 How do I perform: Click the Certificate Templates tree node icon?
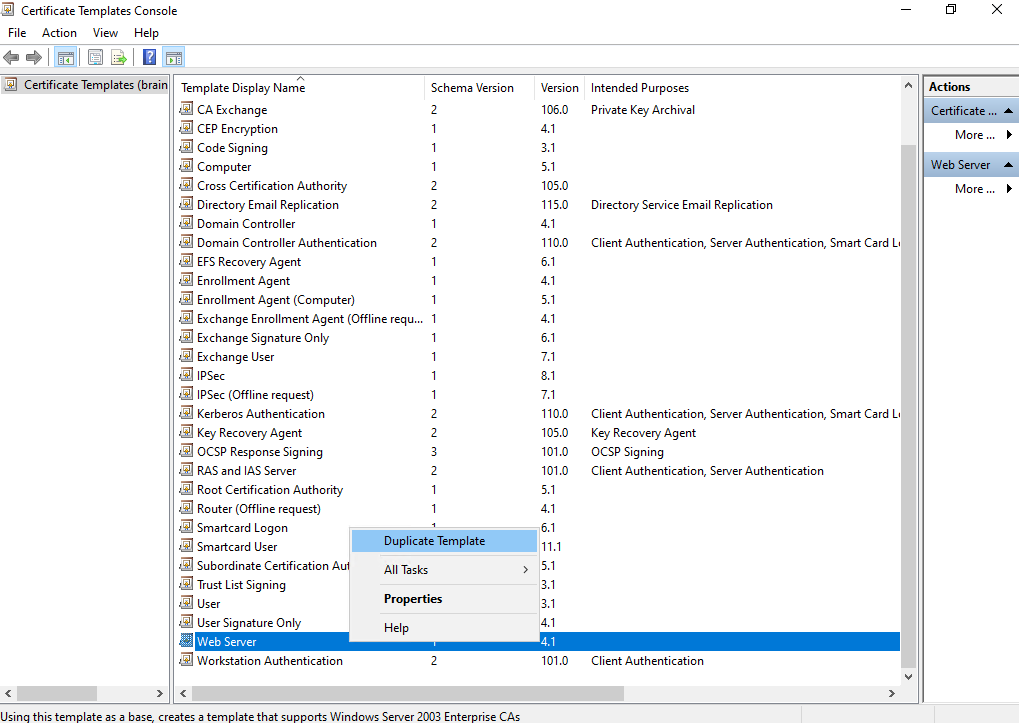11,84
